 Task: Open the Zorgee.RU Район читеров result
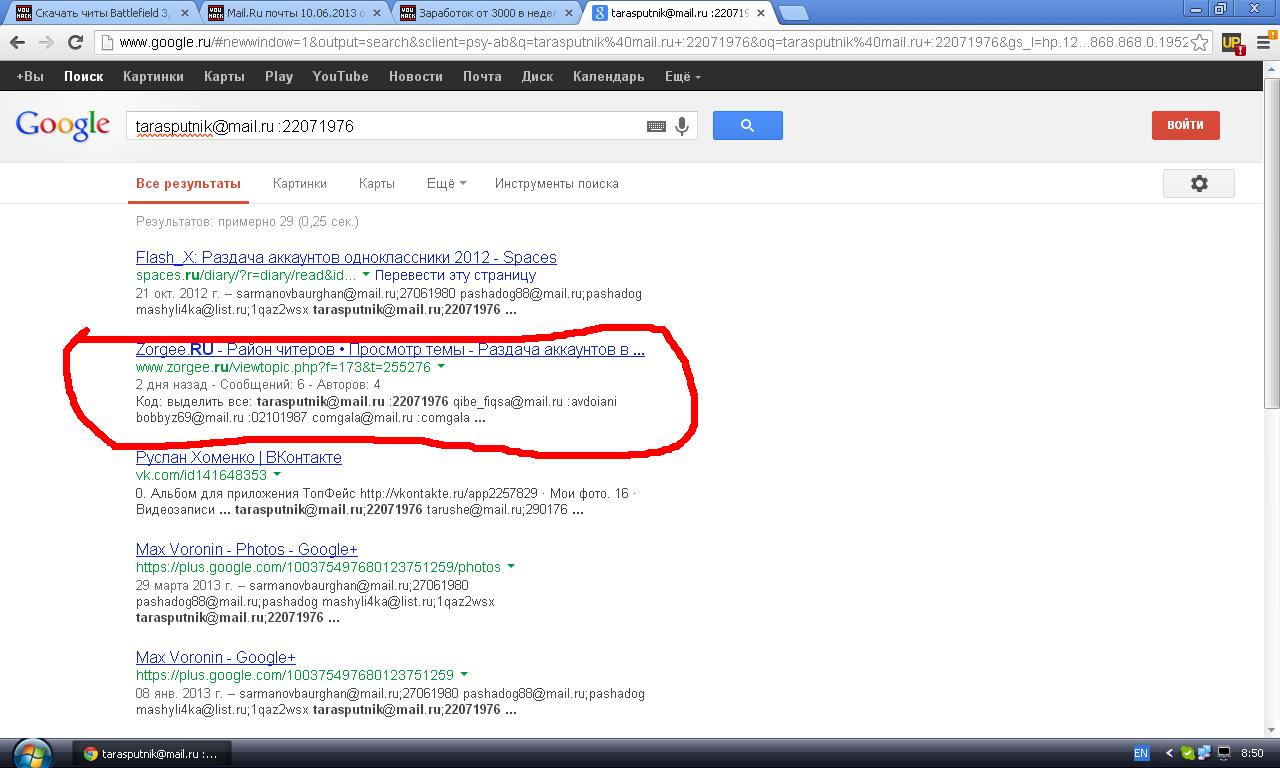coord(390,349)
